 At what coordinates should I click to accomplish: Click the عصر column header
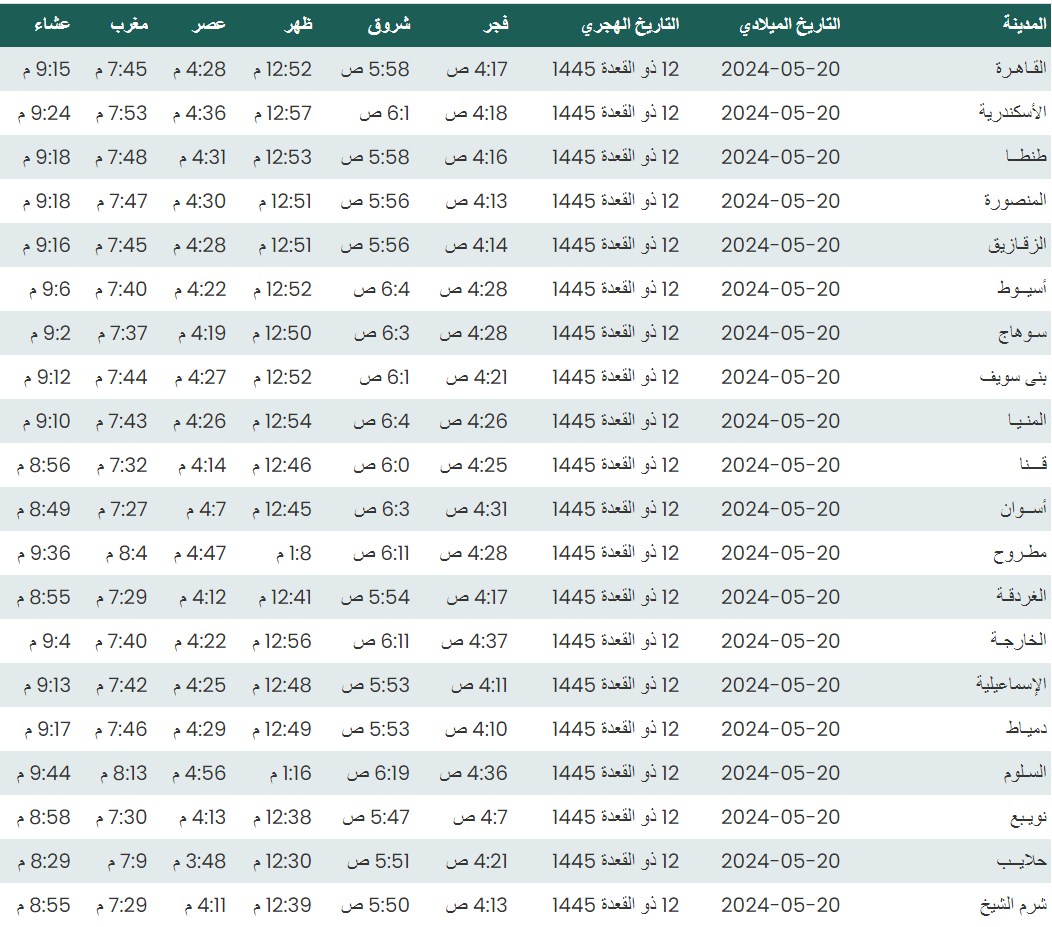pyautogui.click(x=209, y=25)
